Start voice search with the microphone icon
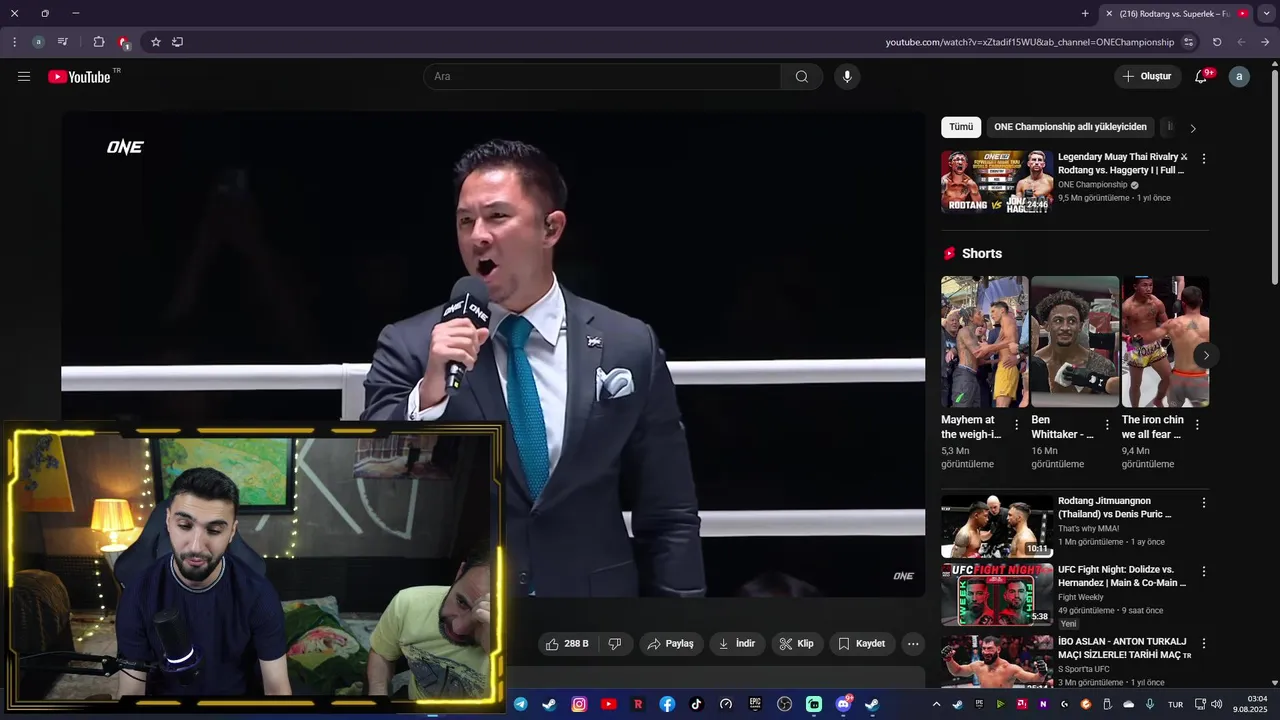 click(847, 77)
